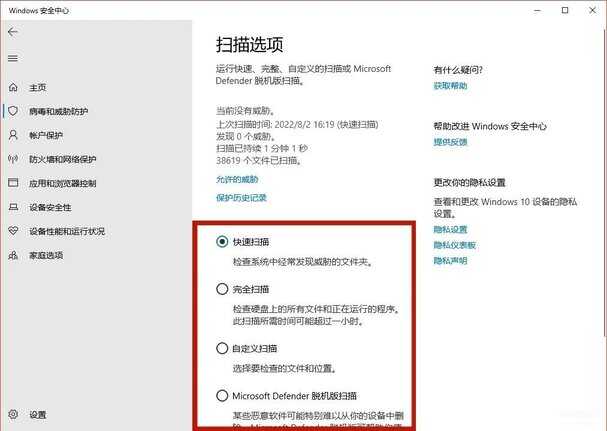Viewport: 607px width, 431px height.
Task: Go back with the back arrow
Action: pos(13,32)
